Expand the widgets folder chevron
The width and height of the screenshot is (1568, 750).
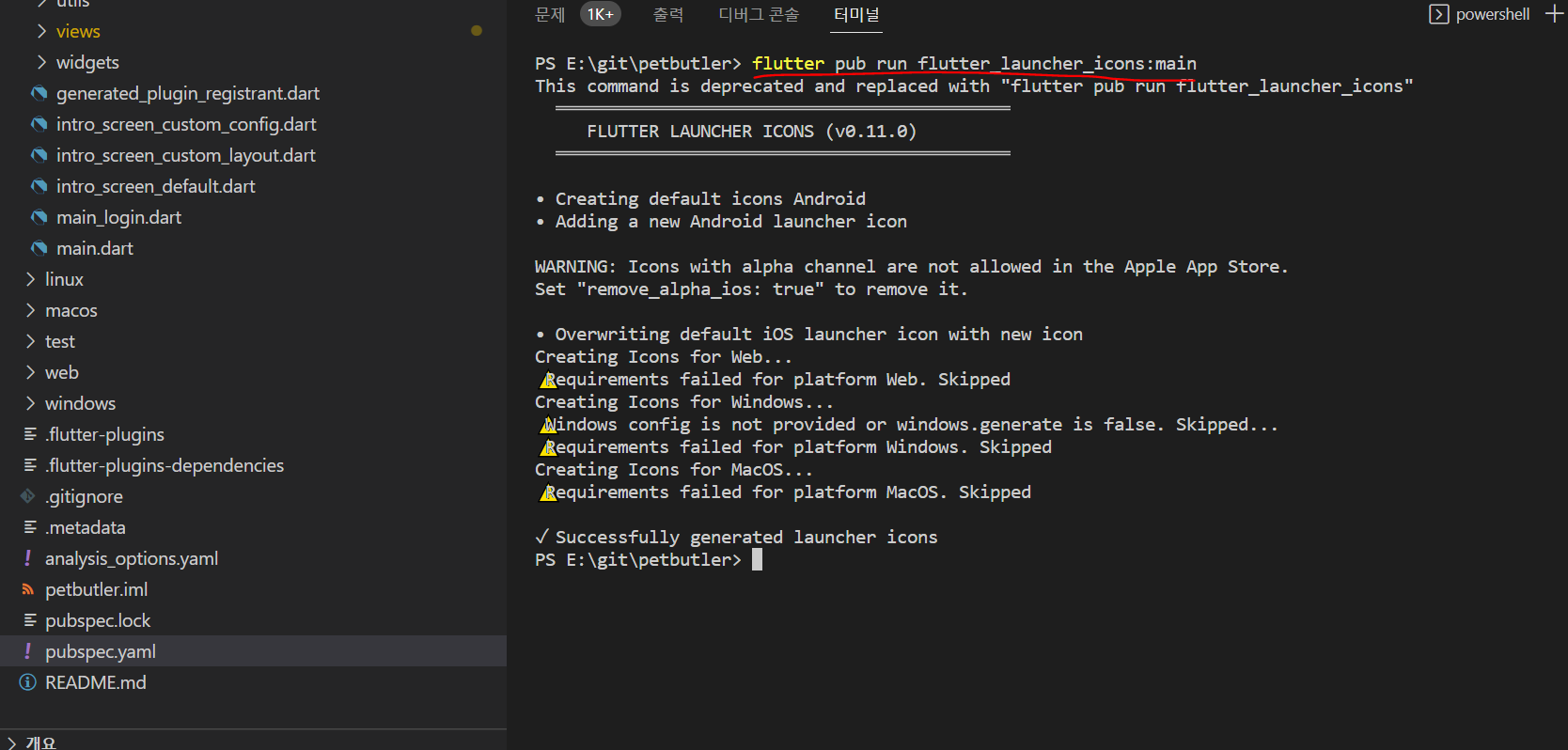coord(41,62)
